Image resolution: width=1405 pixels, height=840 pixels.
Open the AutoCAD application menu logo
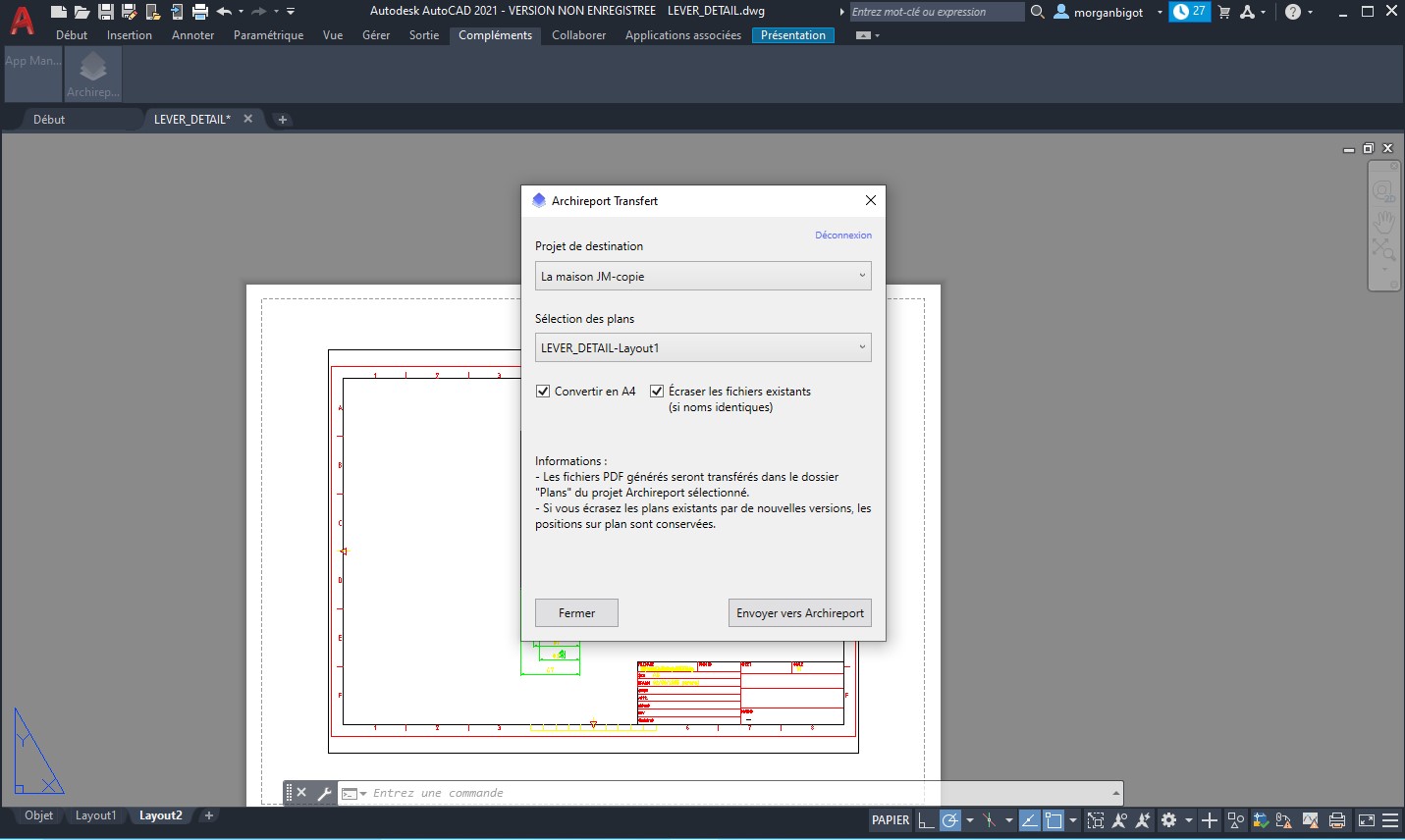click(22, 20)
